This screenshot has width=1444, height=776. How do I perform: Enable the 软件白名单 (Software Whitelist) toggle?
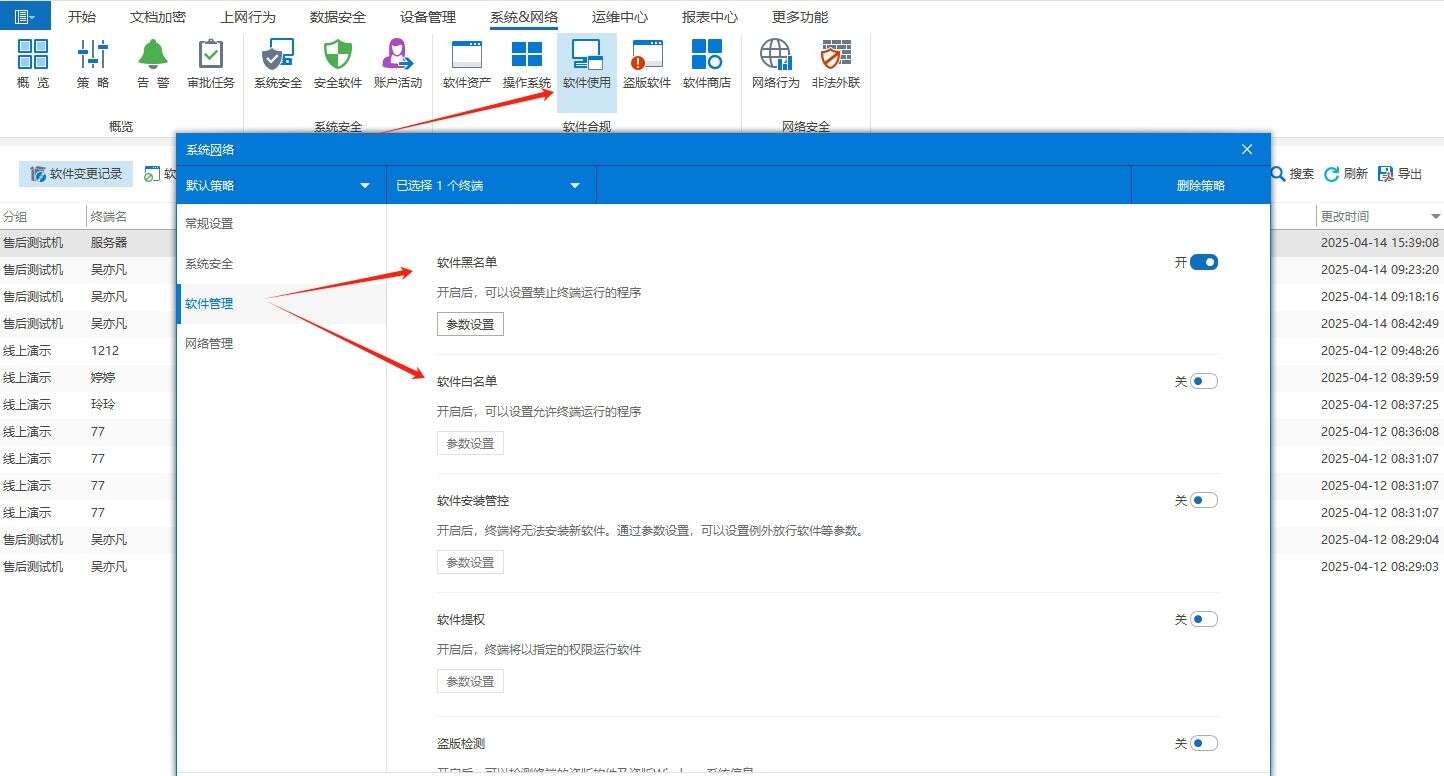[1204, 381]
